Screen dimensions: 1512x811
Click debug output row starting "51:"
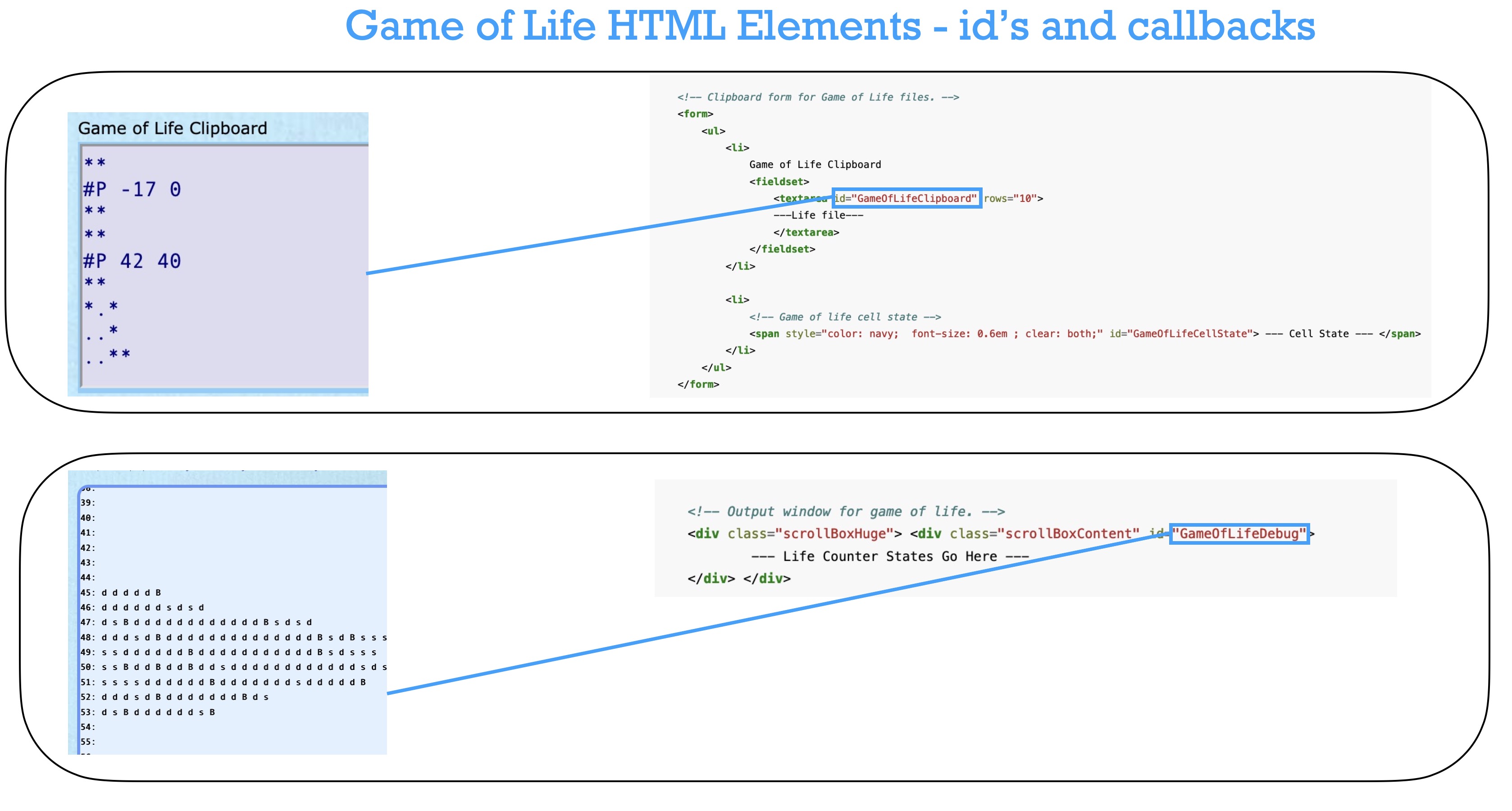tap(223, 682)
